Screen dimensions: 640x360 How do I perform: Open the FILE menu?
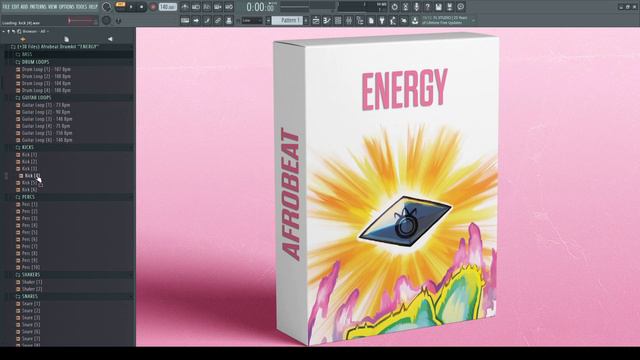coord(7,7)
